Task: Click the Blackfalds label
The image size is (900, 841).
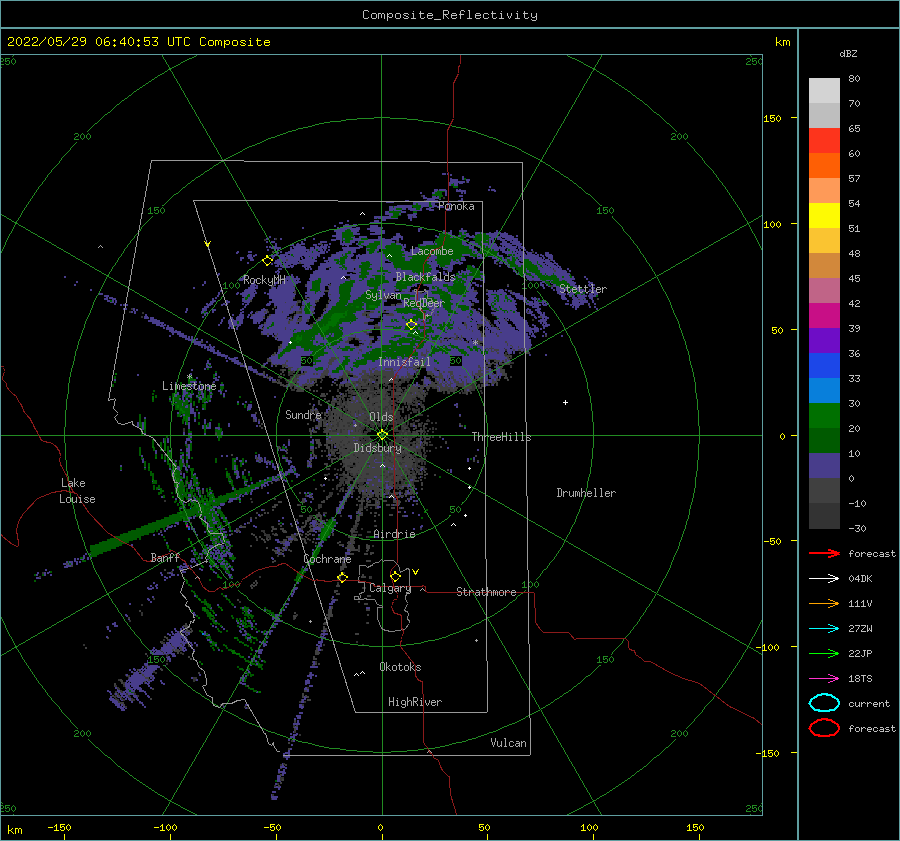Action: click(x=425, y=277)
